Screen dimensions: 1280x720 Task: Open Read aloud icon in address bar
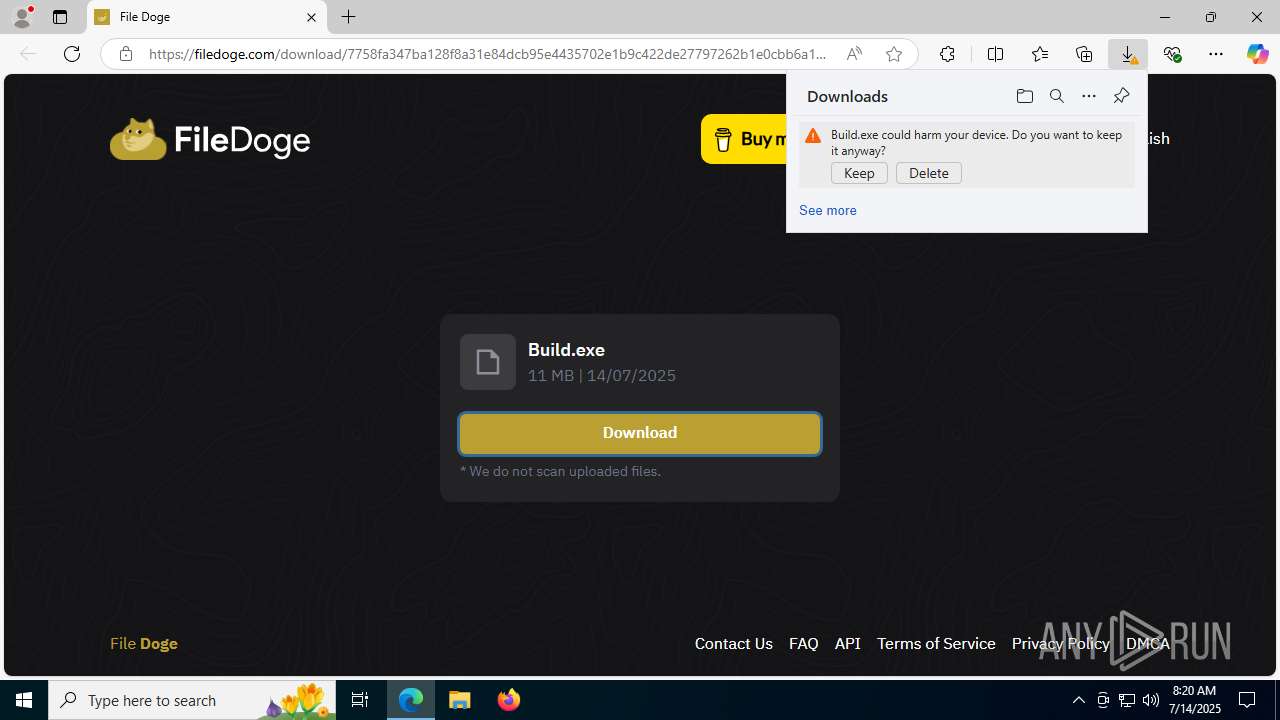(x=854, y=54)
